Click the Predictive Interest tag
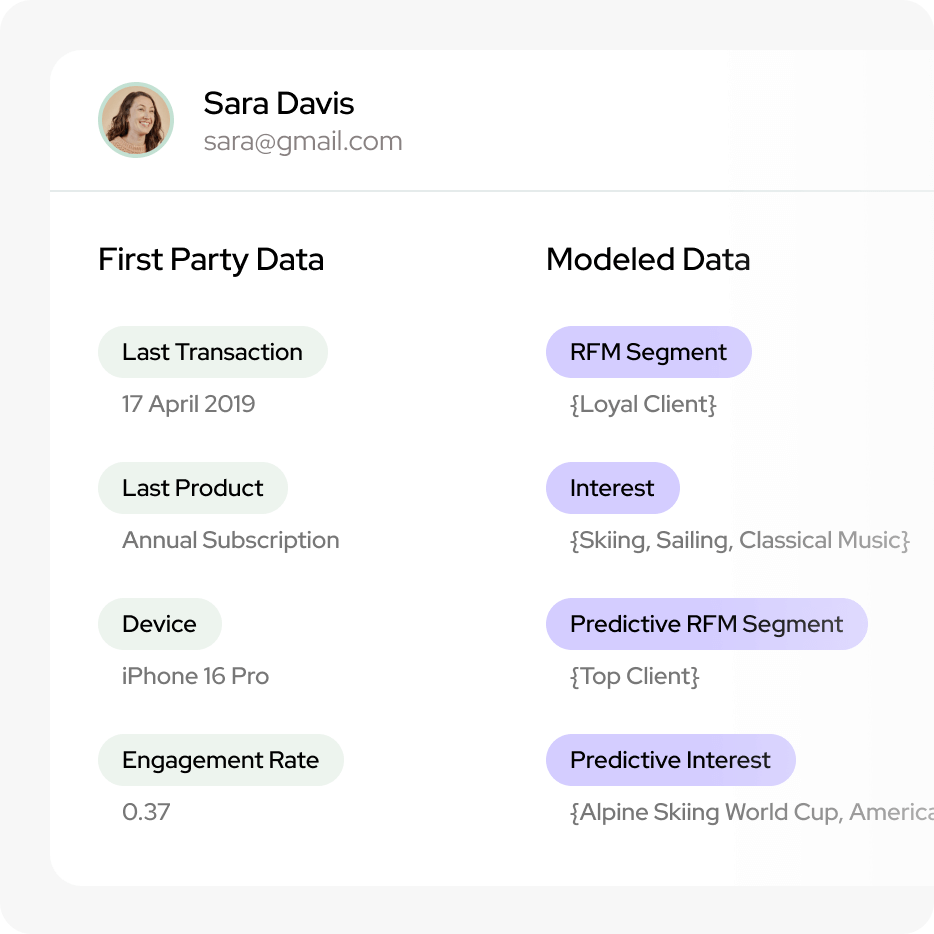 (670, 760)
